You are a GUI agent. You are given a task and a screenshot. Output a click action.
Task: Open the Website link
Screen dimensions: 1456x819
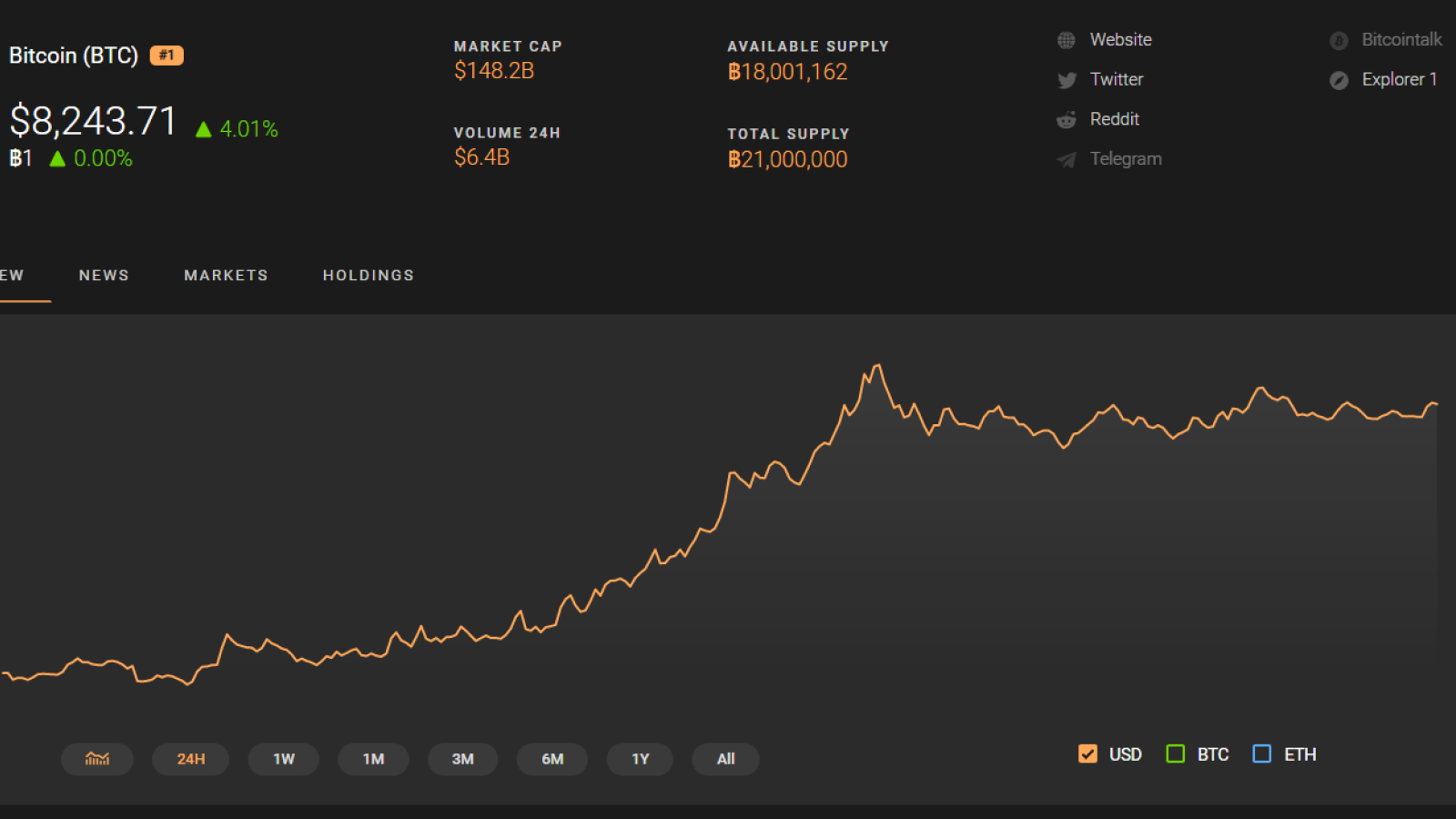tap(1121, 40)
